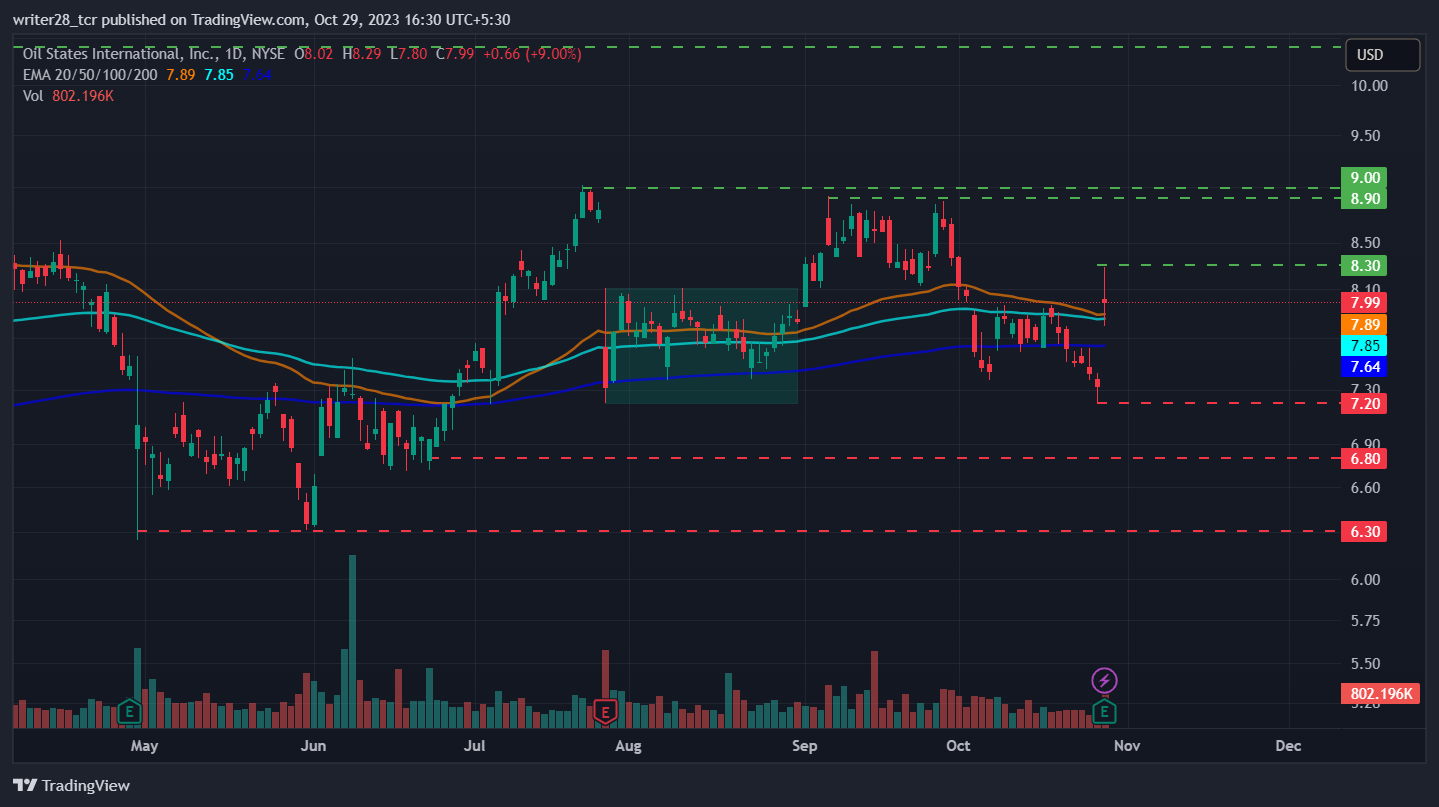Click the orange 7.89 EMA axis label
This screenshot has height=807, width=1439.
(x=1365, y=325)
